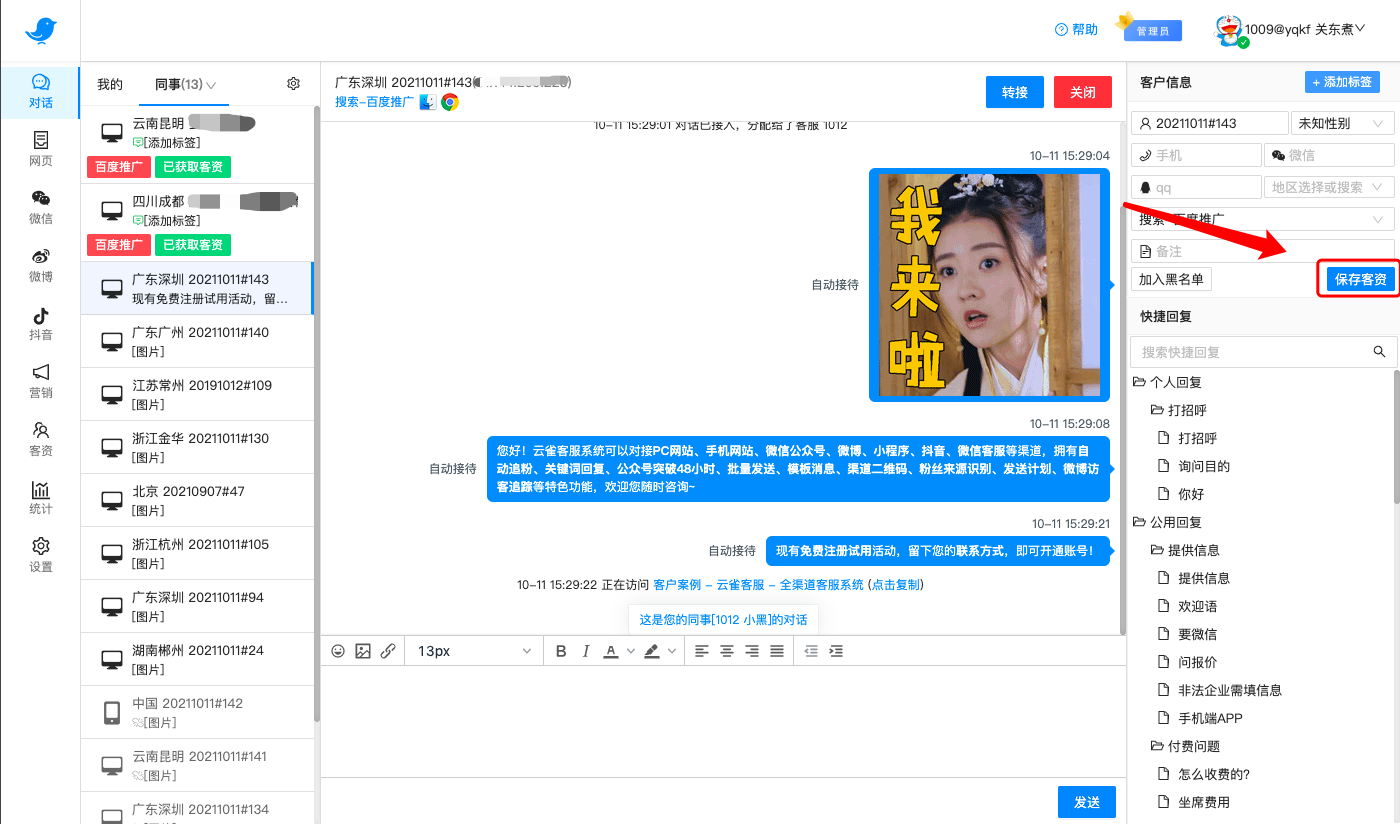This screenshot has height=824, width=1400.
Task: Send the message with 发送
Action: 1087,802
